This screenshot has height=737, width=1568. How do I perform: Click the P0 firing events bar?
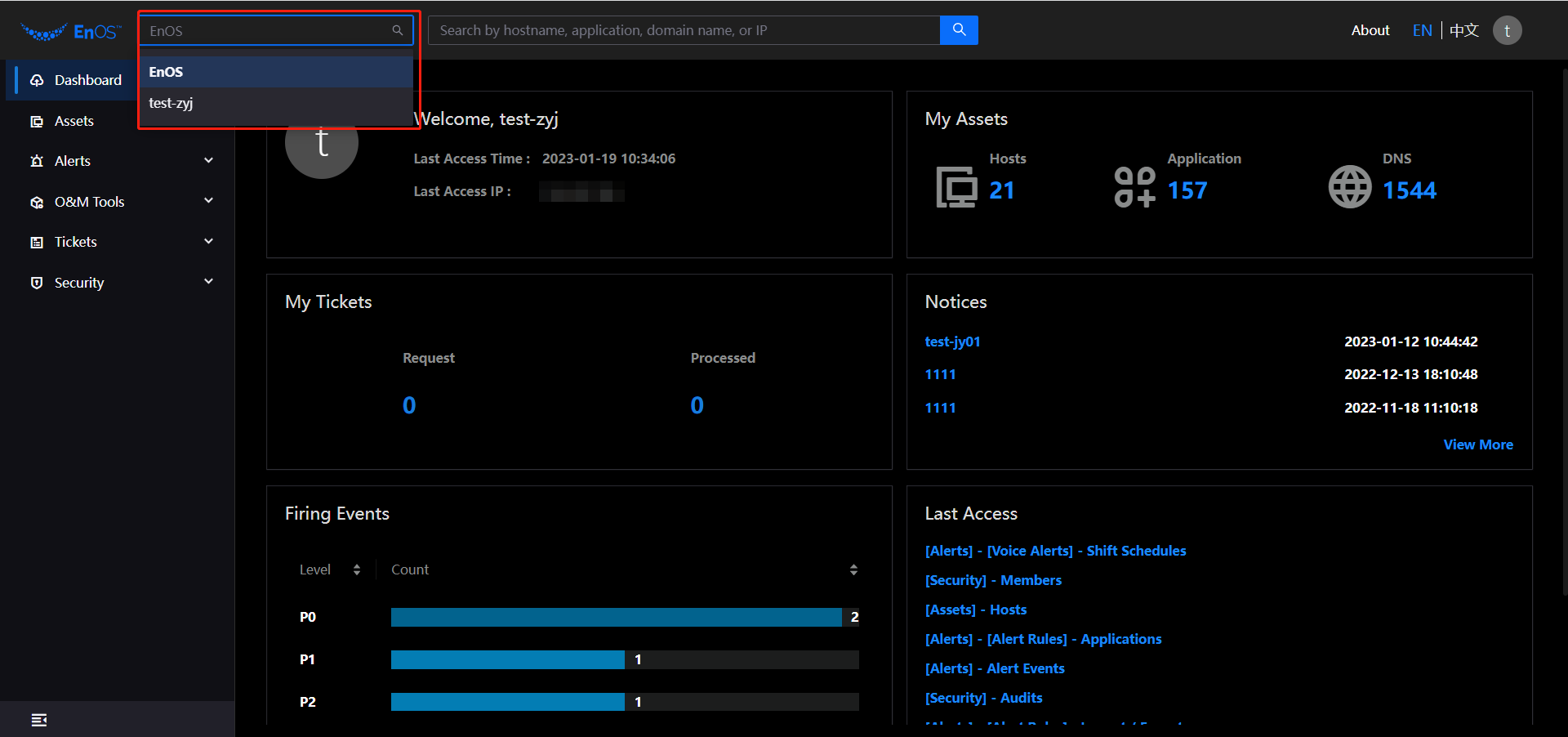click(617, 617)
